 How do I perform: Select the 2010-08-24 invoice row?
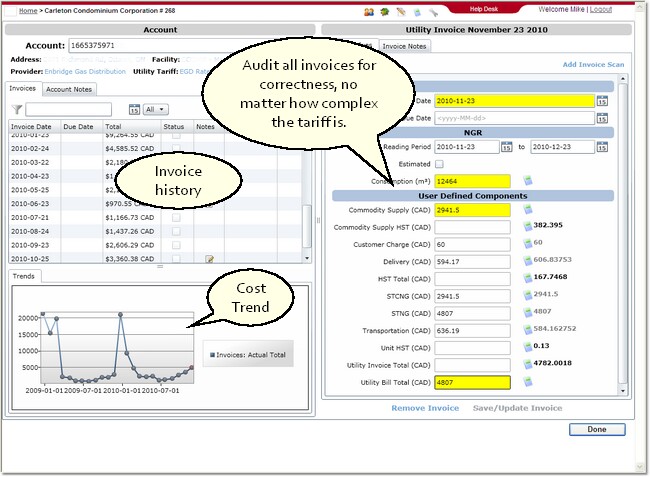tap(155, 231)
